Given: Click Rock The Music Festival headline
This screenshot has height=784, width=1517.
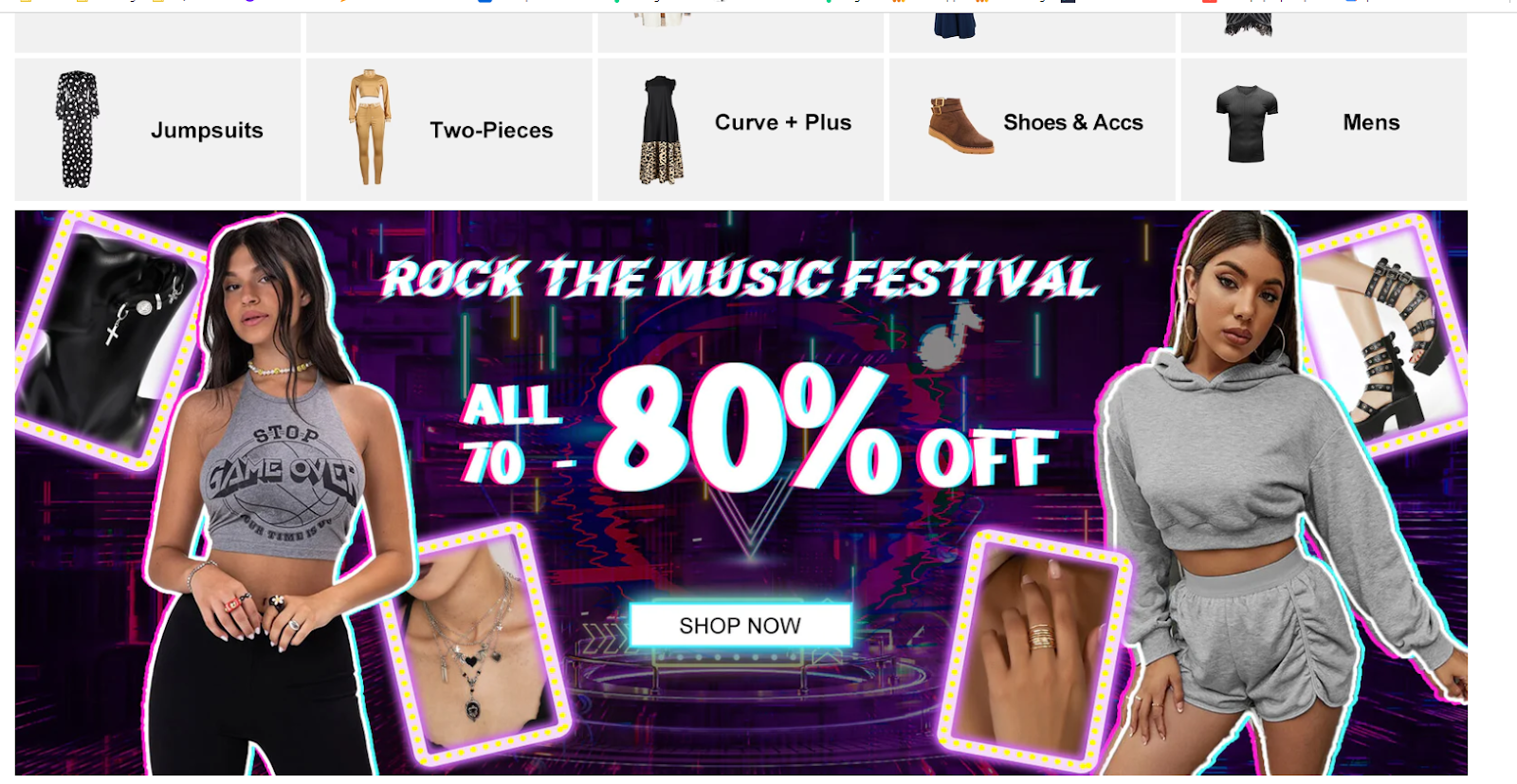Looking at the screenshot, I should (x=739, y=279).
